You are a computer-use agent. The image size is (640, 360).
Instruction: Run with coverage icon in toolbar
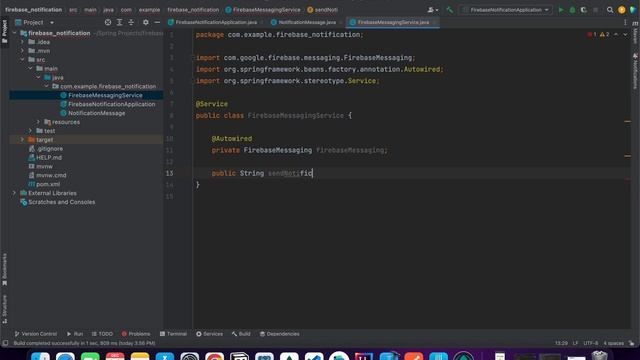584,10
